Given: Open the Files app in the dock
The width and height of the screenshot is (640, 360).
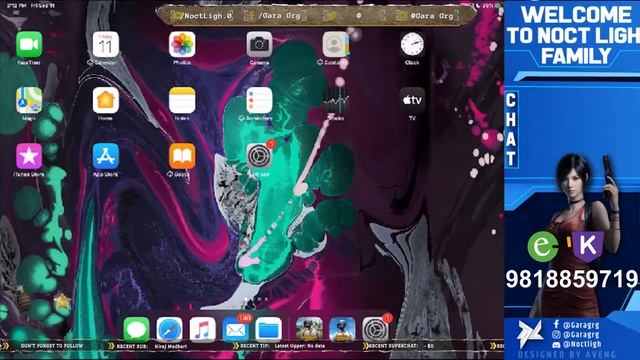Looking at the screenshot, I should point(269,330).
